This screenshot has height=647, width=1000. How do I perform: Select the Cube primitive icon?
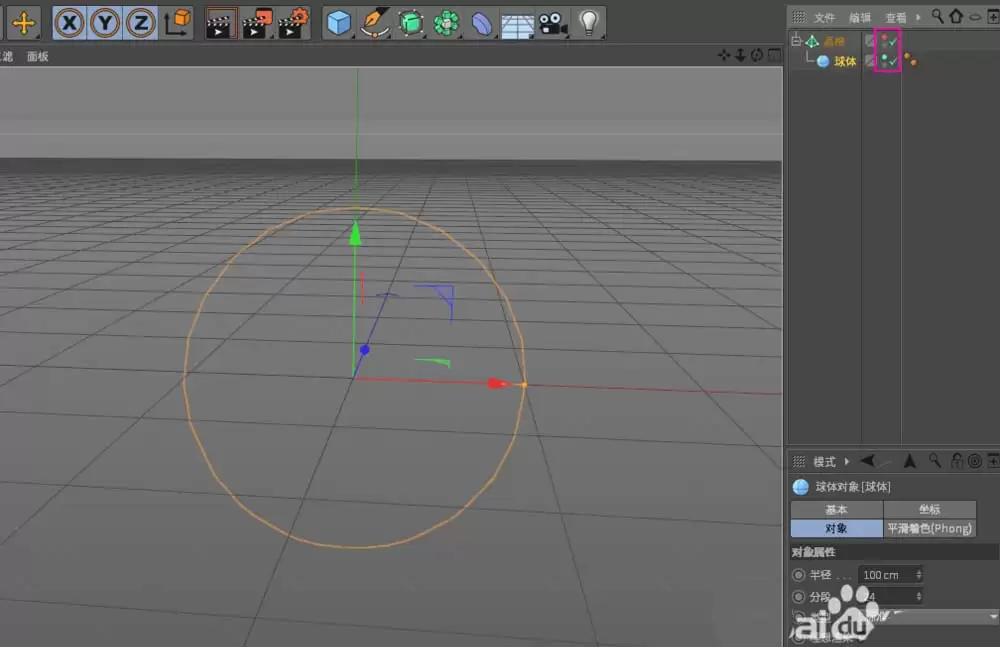point(338,22)
